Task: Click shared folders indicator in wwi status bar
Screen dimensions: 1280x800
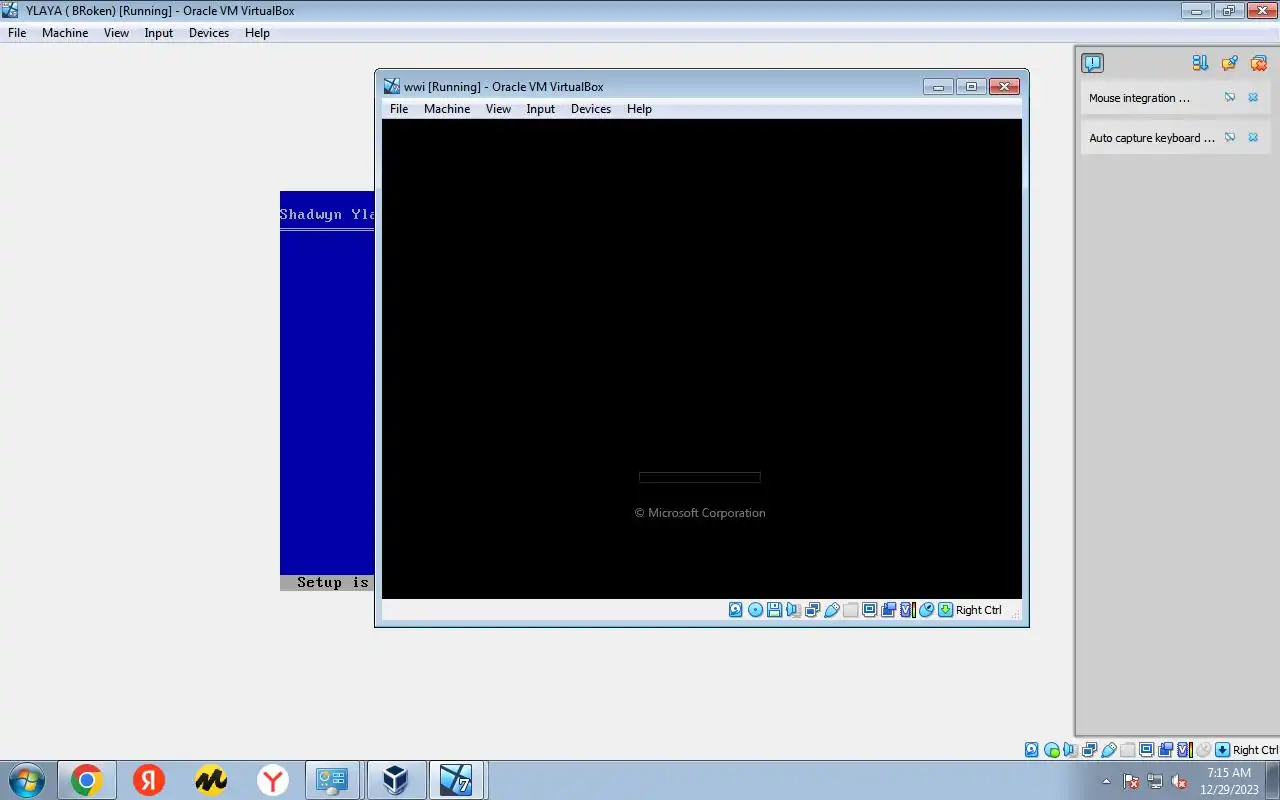Action: 850,610
